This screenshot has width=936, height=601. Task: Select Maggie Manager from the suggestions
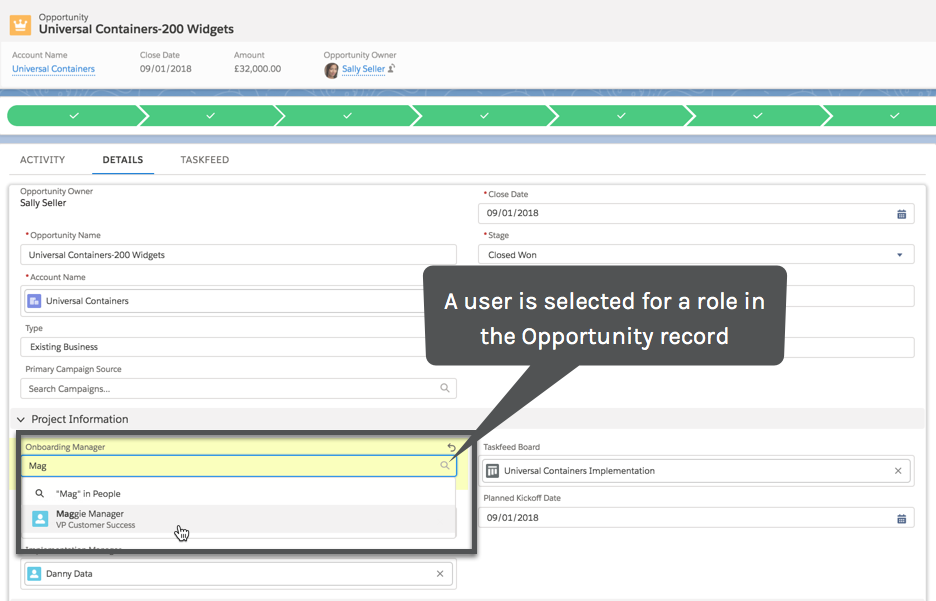coord(90,519)
